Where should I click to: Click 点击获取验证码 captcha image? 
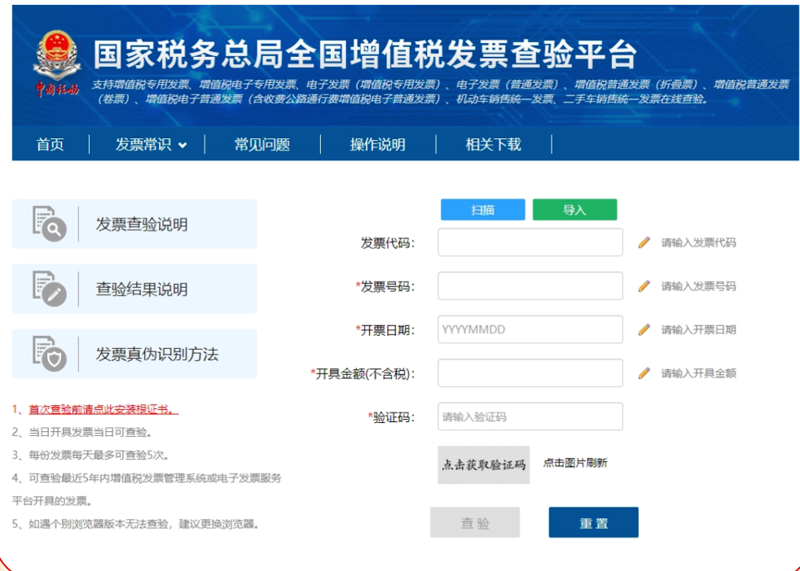click(x=484, y=465)
